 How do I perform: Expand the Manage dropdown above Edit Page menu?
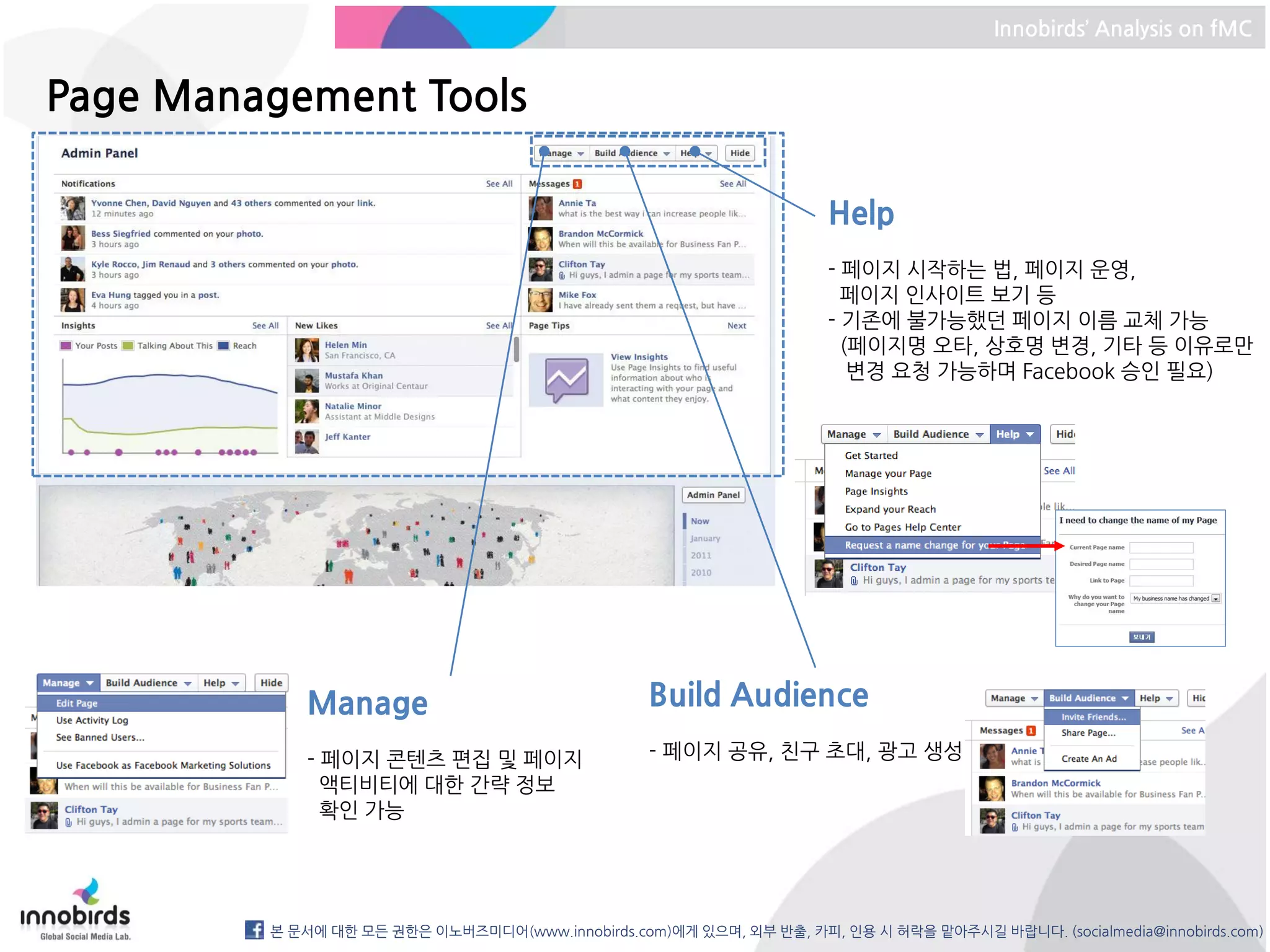point(68,682)
